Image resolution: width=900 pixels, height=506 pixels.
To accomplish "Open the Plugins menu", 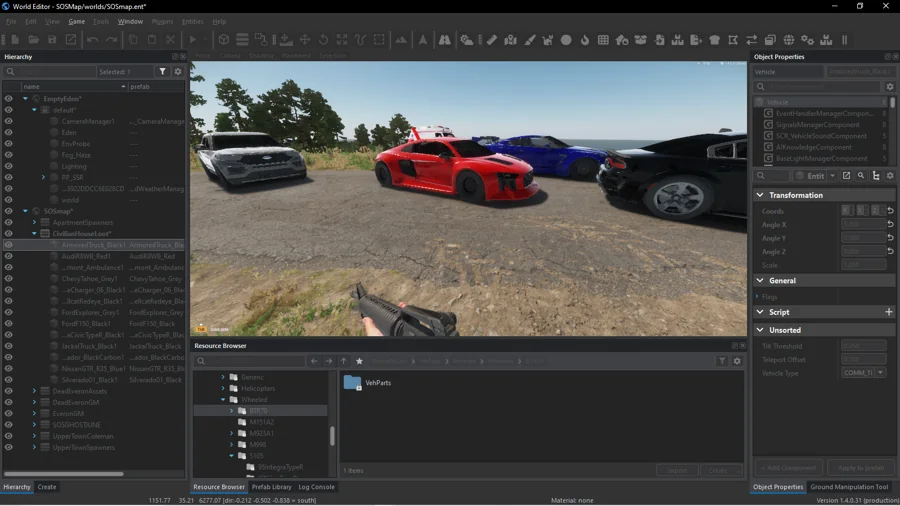I will [x=162, y=21].
